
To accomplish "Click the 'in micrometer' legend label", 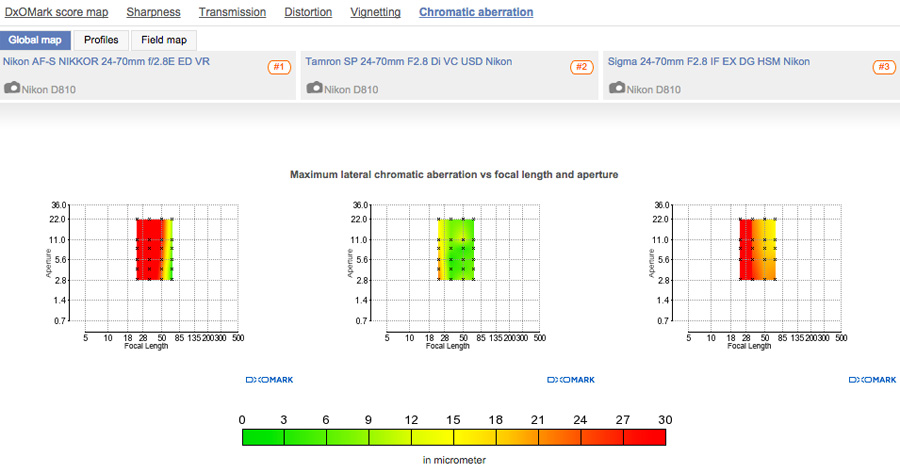I will (454, 460).
